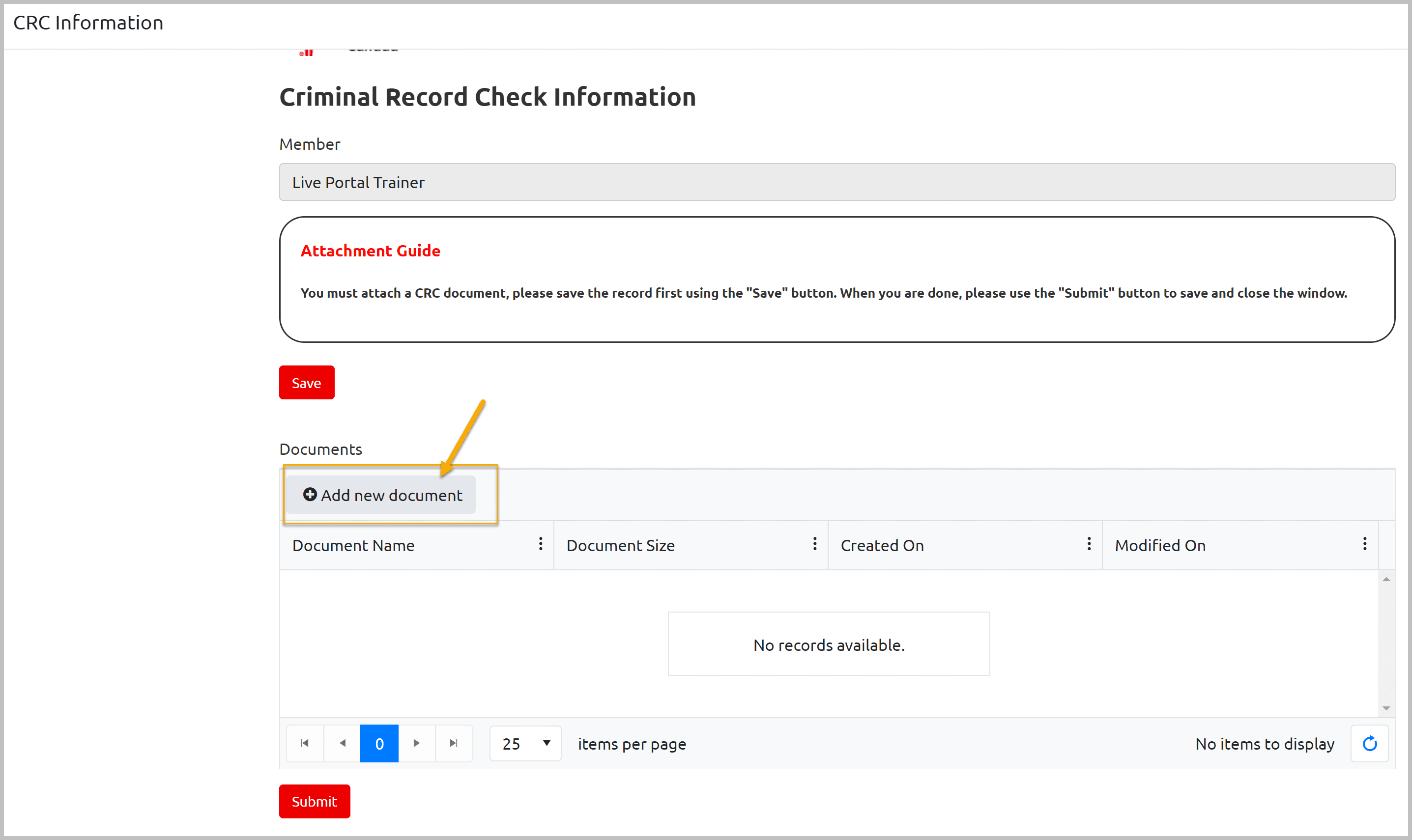
Task: Open Document Size column menu
Action: click(815, 545)
